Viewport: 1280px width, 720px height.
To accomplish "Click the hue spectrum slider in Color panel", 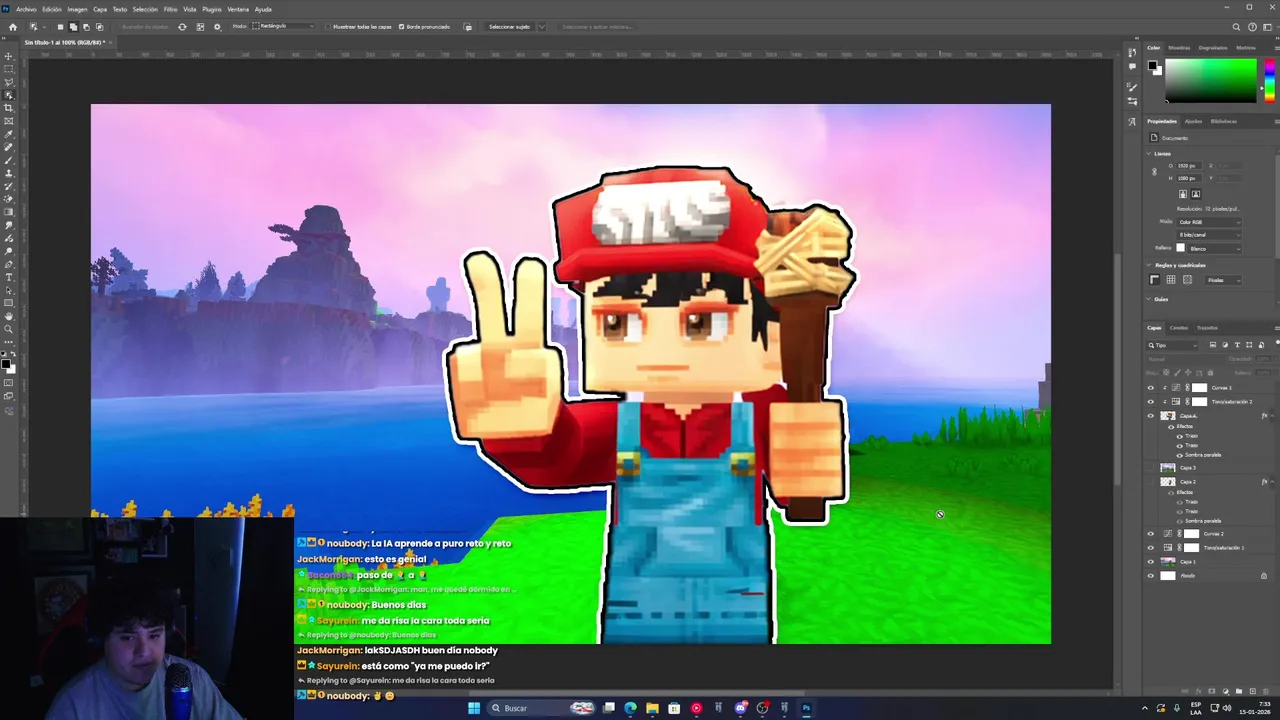I will click(x=1270, y=81).
